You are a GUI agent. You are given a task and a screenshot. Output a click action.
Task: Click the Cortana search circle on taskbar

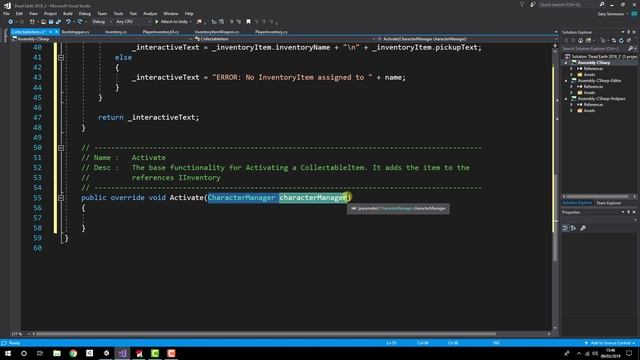(x=24, y=353)
